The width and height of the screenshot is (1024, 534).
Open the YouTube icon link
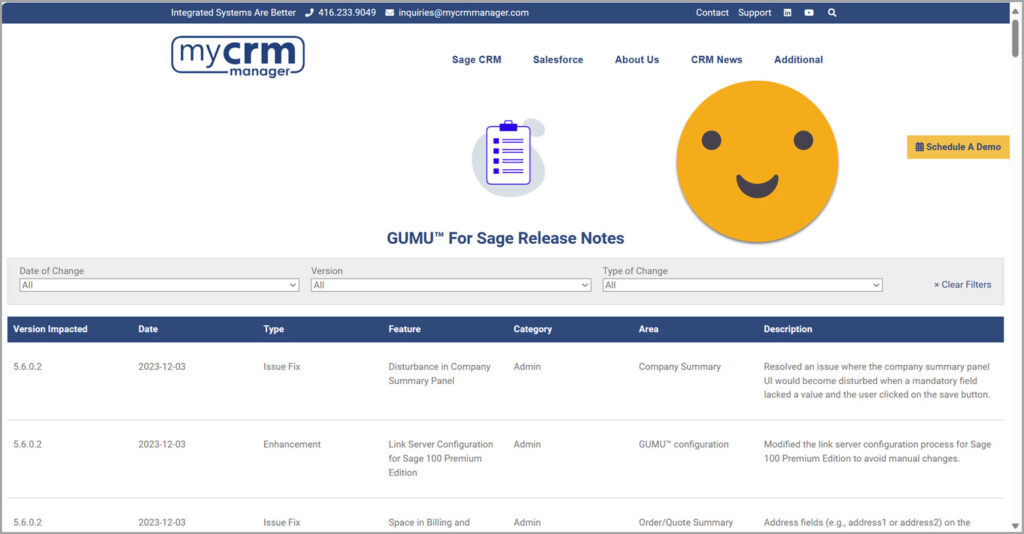click(809, 13)
